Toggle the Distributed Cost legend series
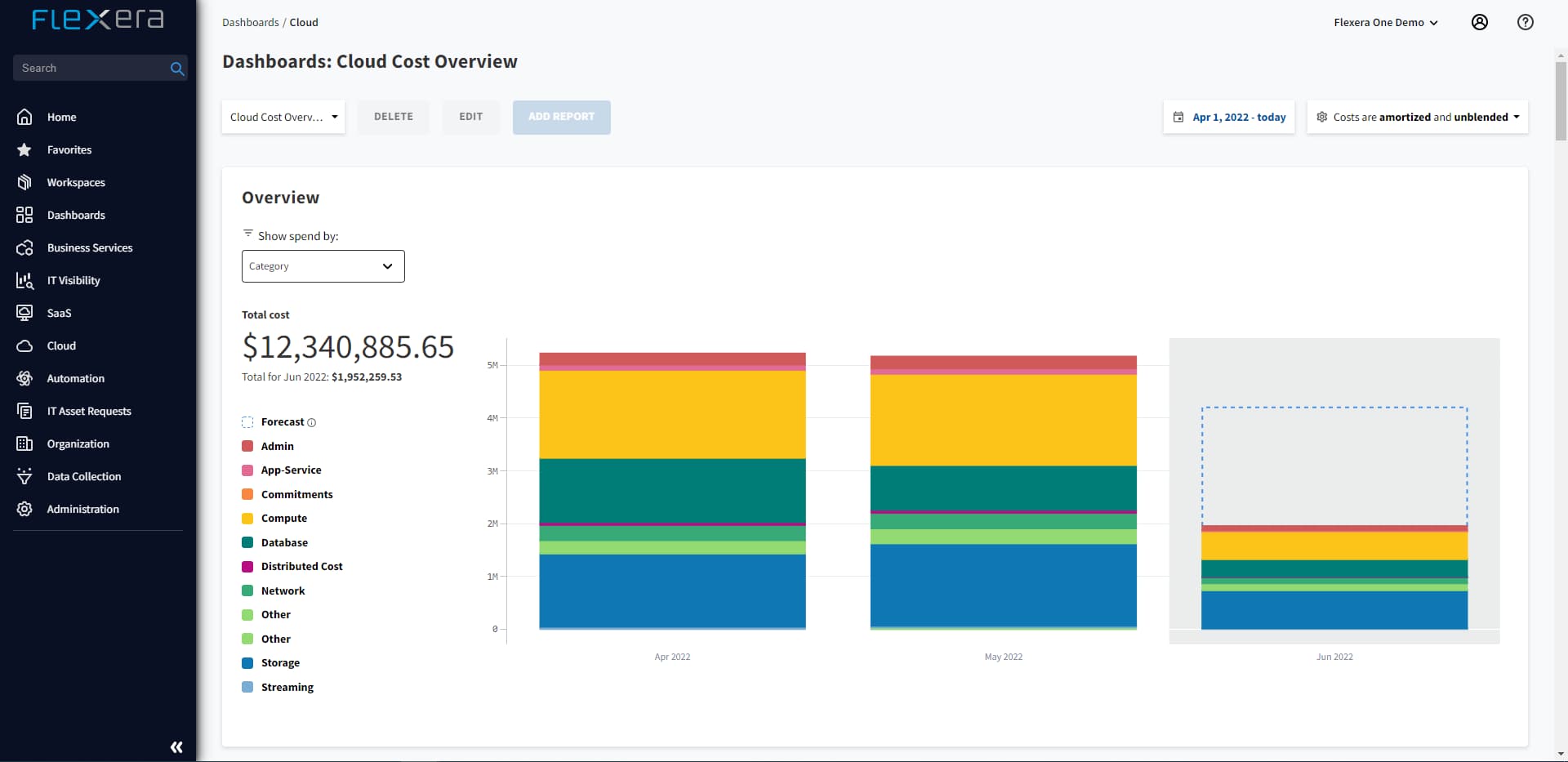This screenshot has width=1568, height=762. point(292,567)
